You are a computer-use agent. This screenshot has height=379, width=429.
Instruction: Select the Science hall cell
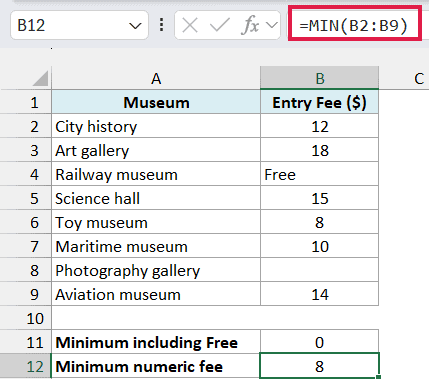156,198
